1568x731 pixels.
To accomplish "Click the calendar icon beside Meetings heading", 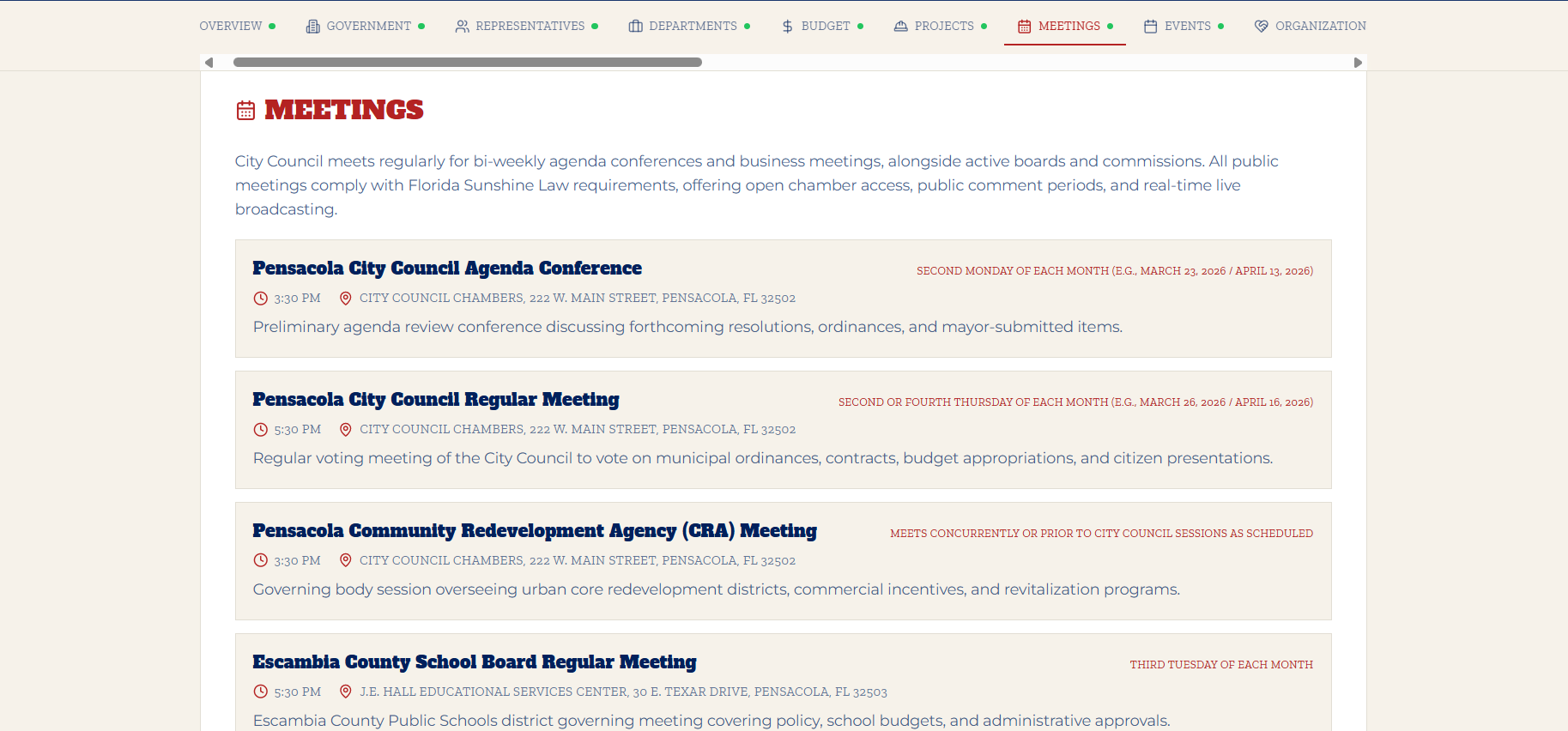I will click(x=245, y=110).
